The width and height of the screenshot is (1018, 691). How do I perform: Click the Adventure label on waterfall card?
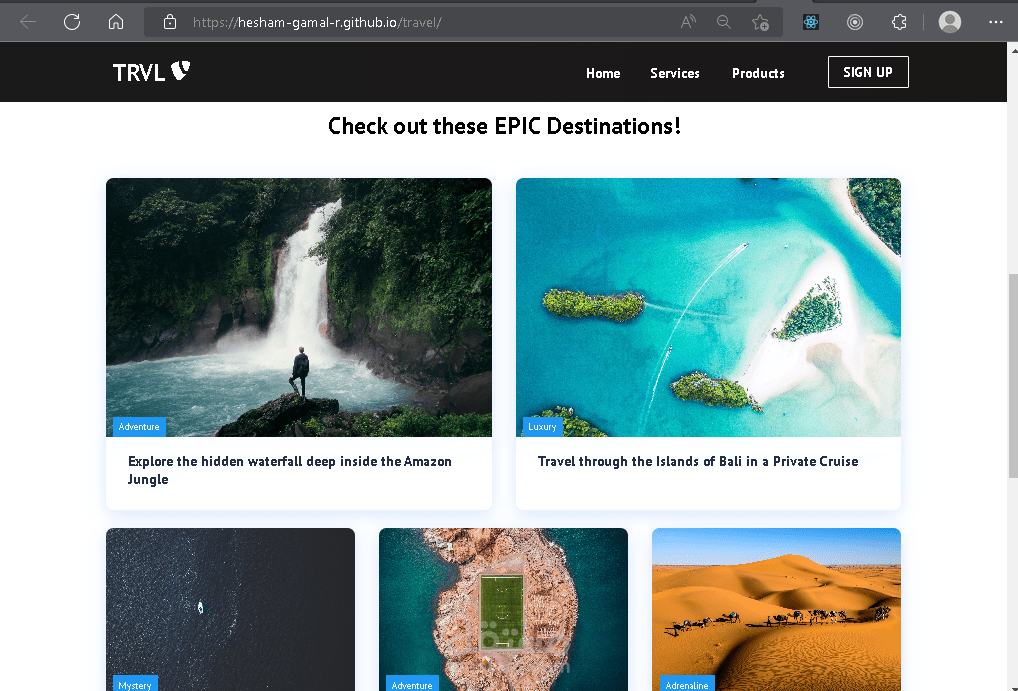pyautogui.click(x=139, y=427)
